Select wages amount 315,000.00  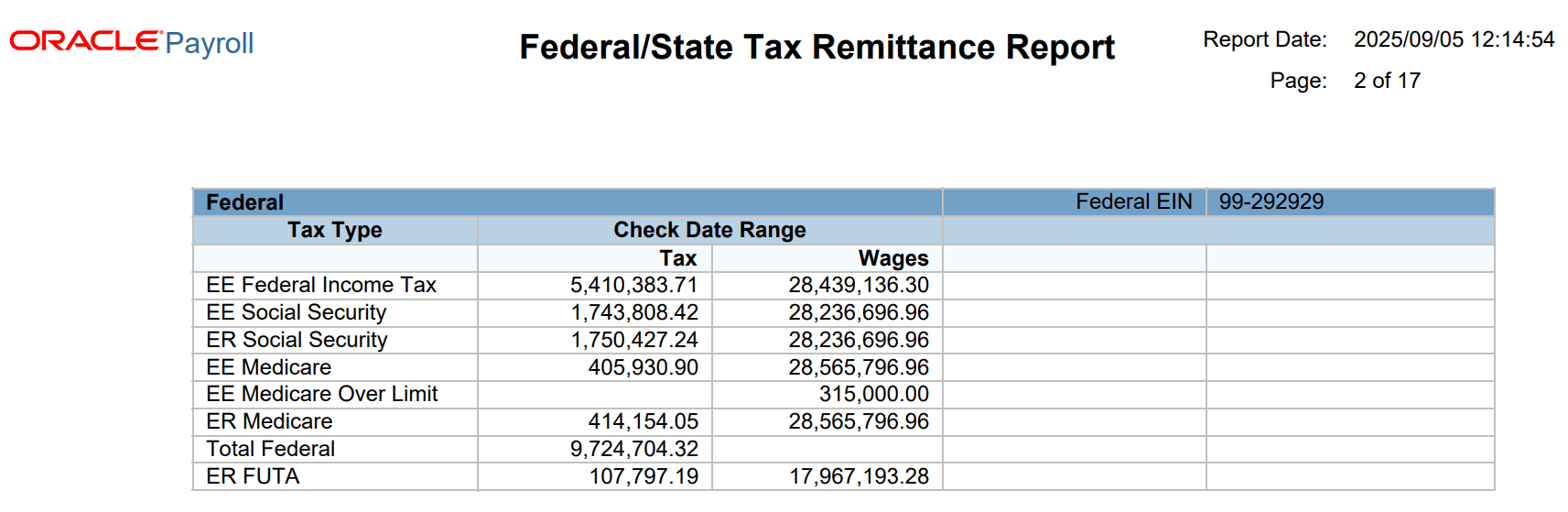click(873, 394)
